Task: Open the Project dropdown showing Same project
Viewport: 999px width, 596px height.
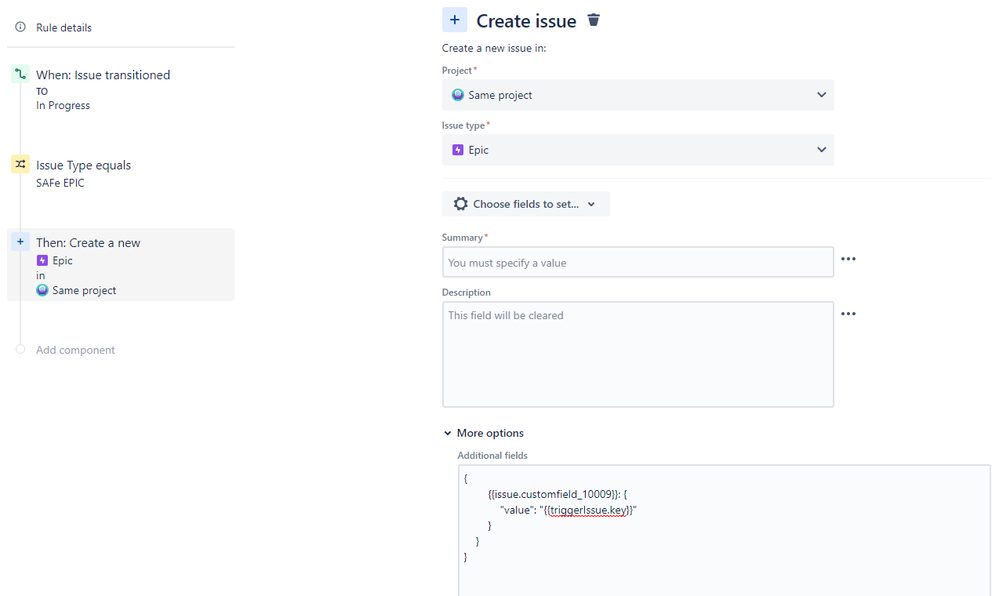Action: (x=636, y=94)
